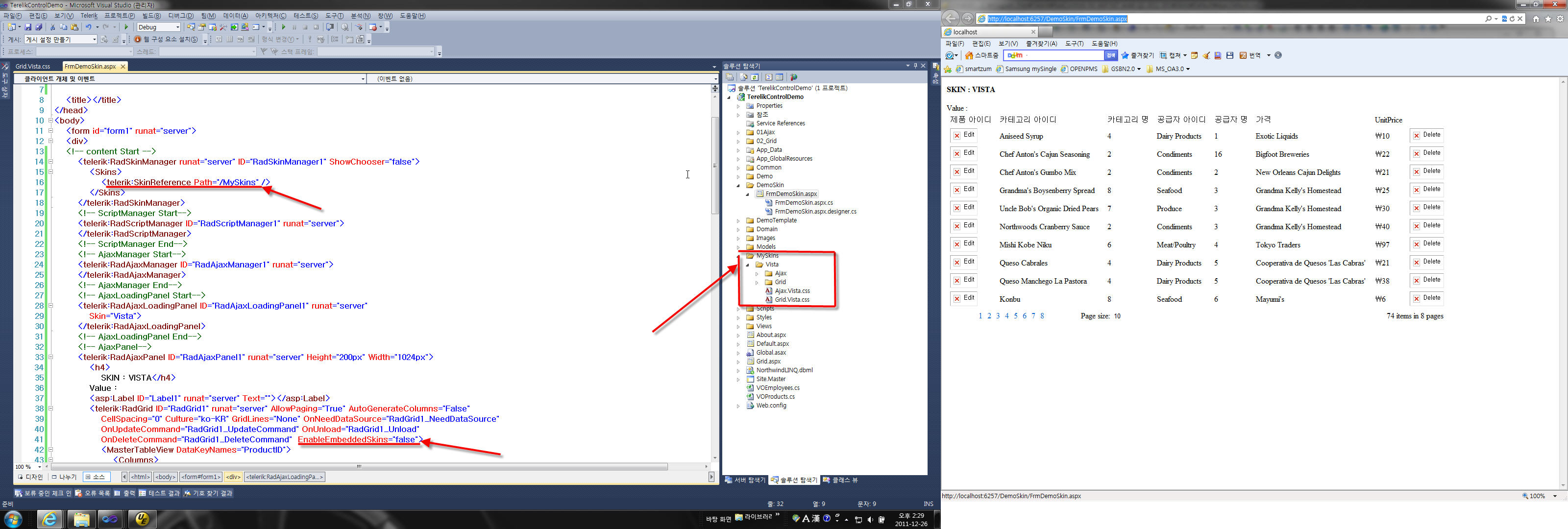Collapse the RadSkinManager code outline toggle
Image resolution: width=1568 pixels, height=529 pixels.
[50, 162]
